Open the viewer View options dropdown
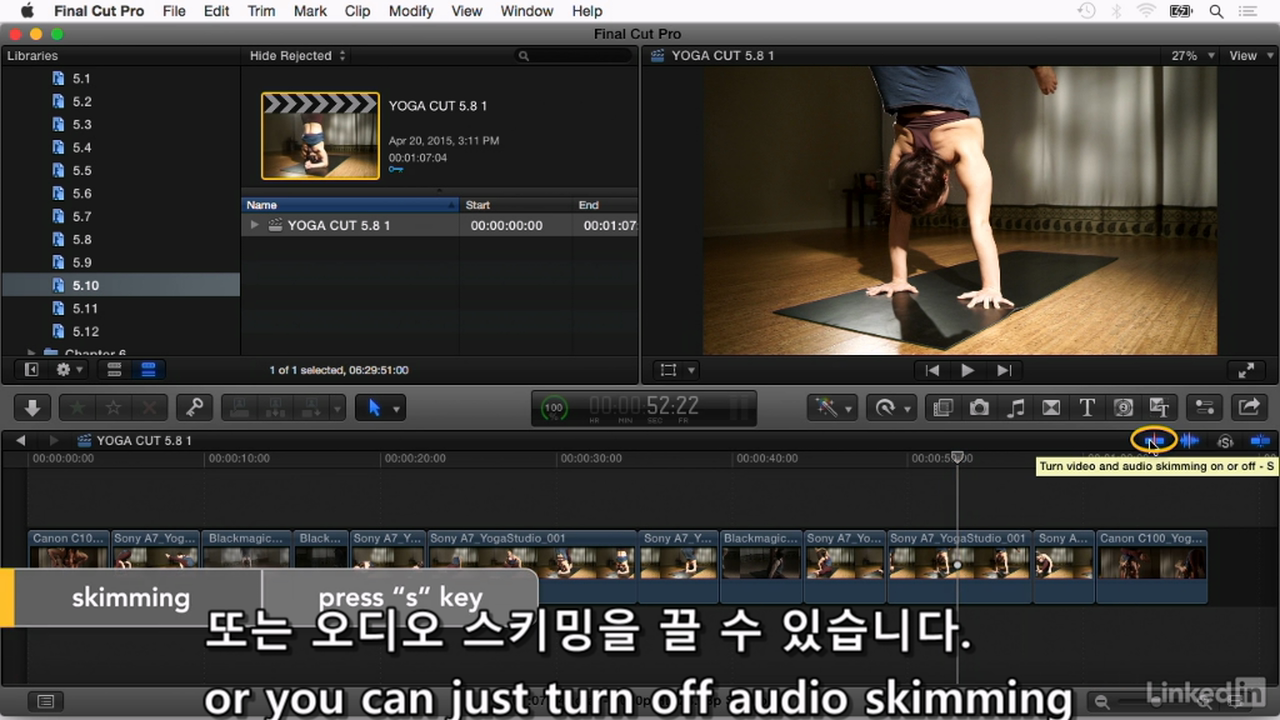This screenshot has height=720, width=1280. (1249, 56)
